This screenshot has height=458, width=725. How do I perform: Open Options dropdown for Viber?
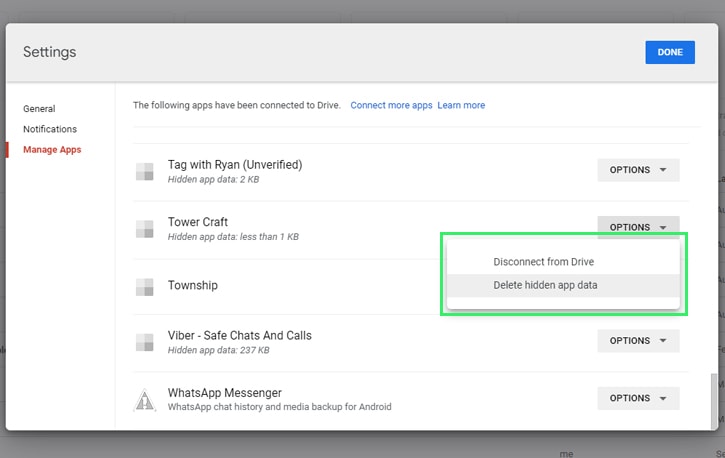pos(638,341)
